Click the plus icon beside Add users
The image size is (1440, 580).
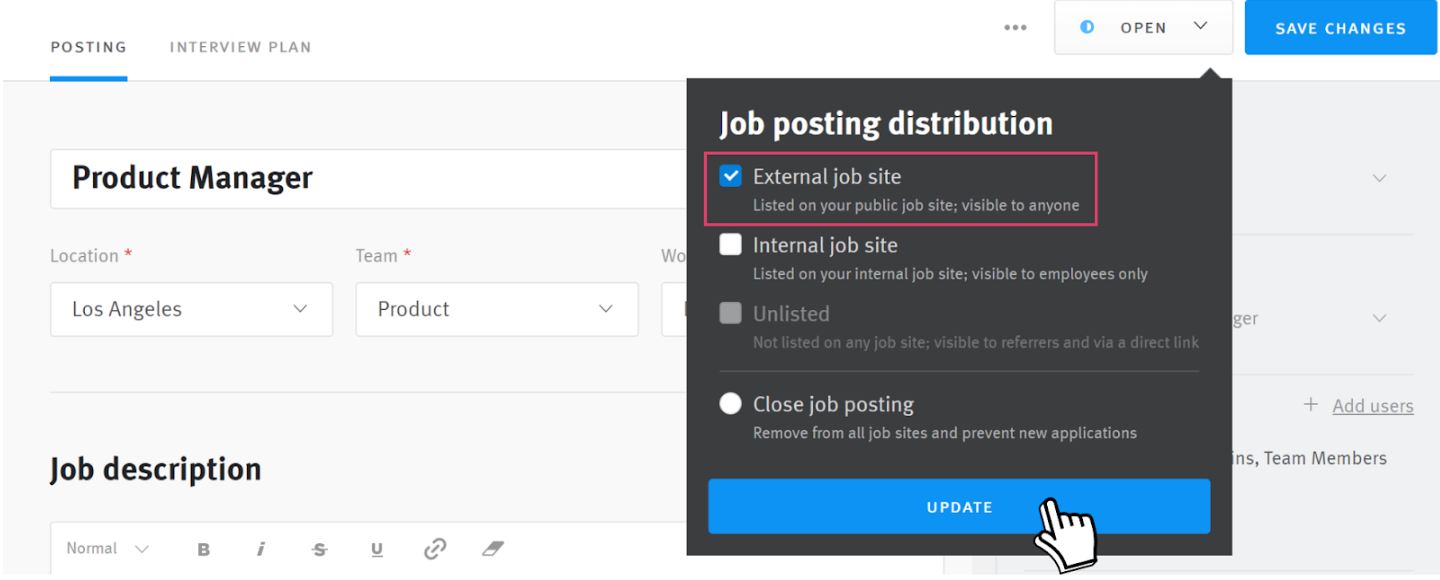point(1311,405)
